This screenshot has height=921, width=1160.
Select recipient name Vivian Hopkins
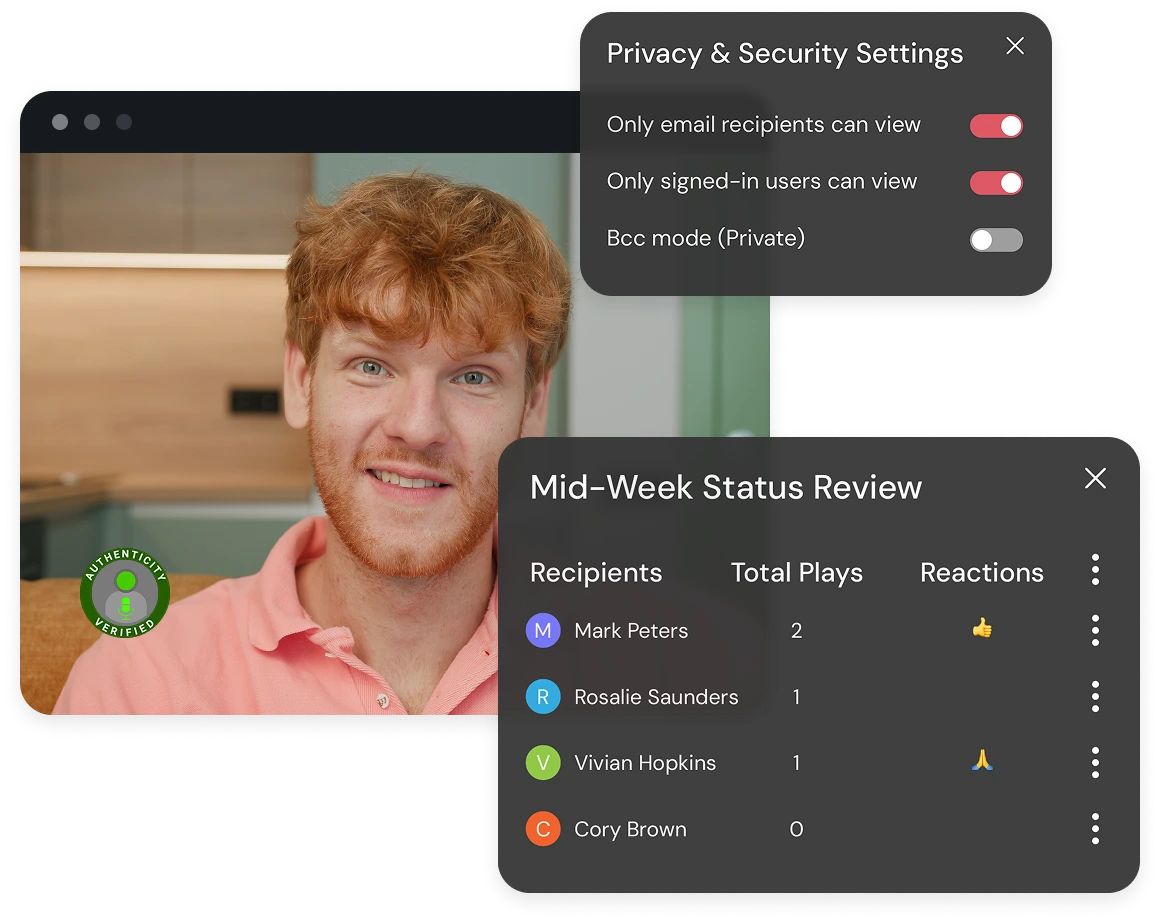pyautogui.click(x=645, y=763)
